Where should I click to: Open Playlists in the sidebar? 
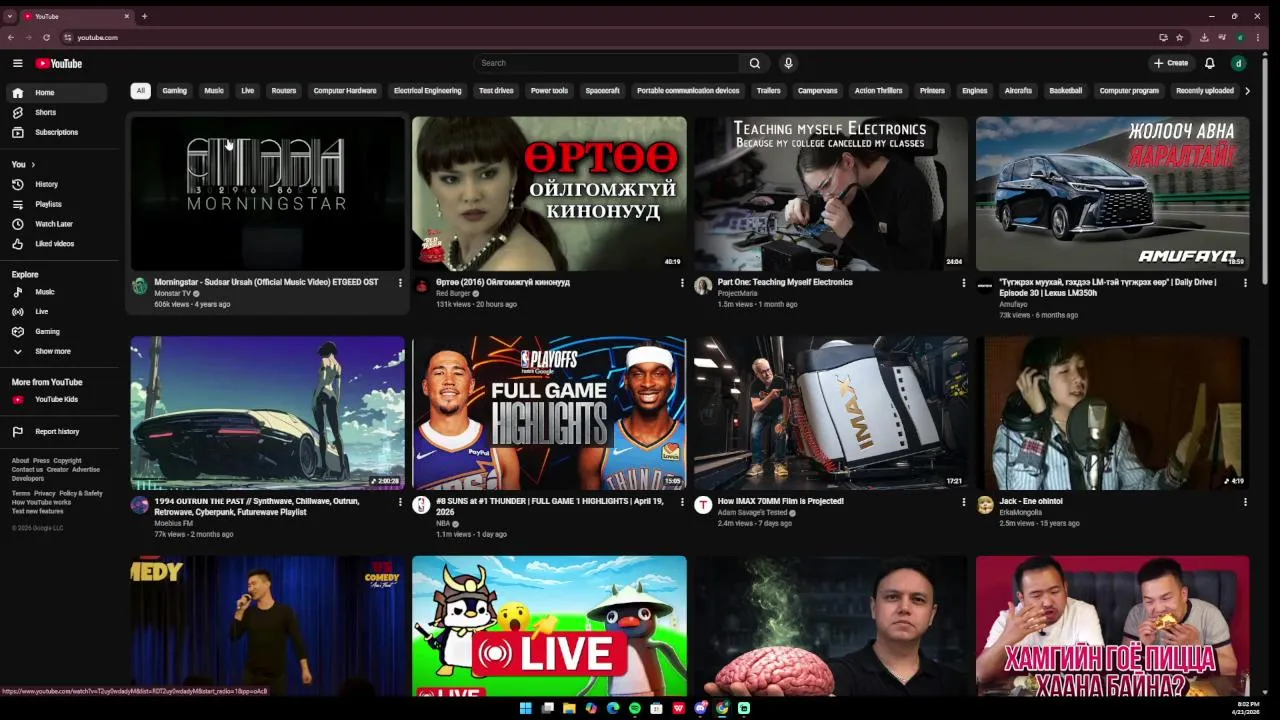tap(56, 204)
